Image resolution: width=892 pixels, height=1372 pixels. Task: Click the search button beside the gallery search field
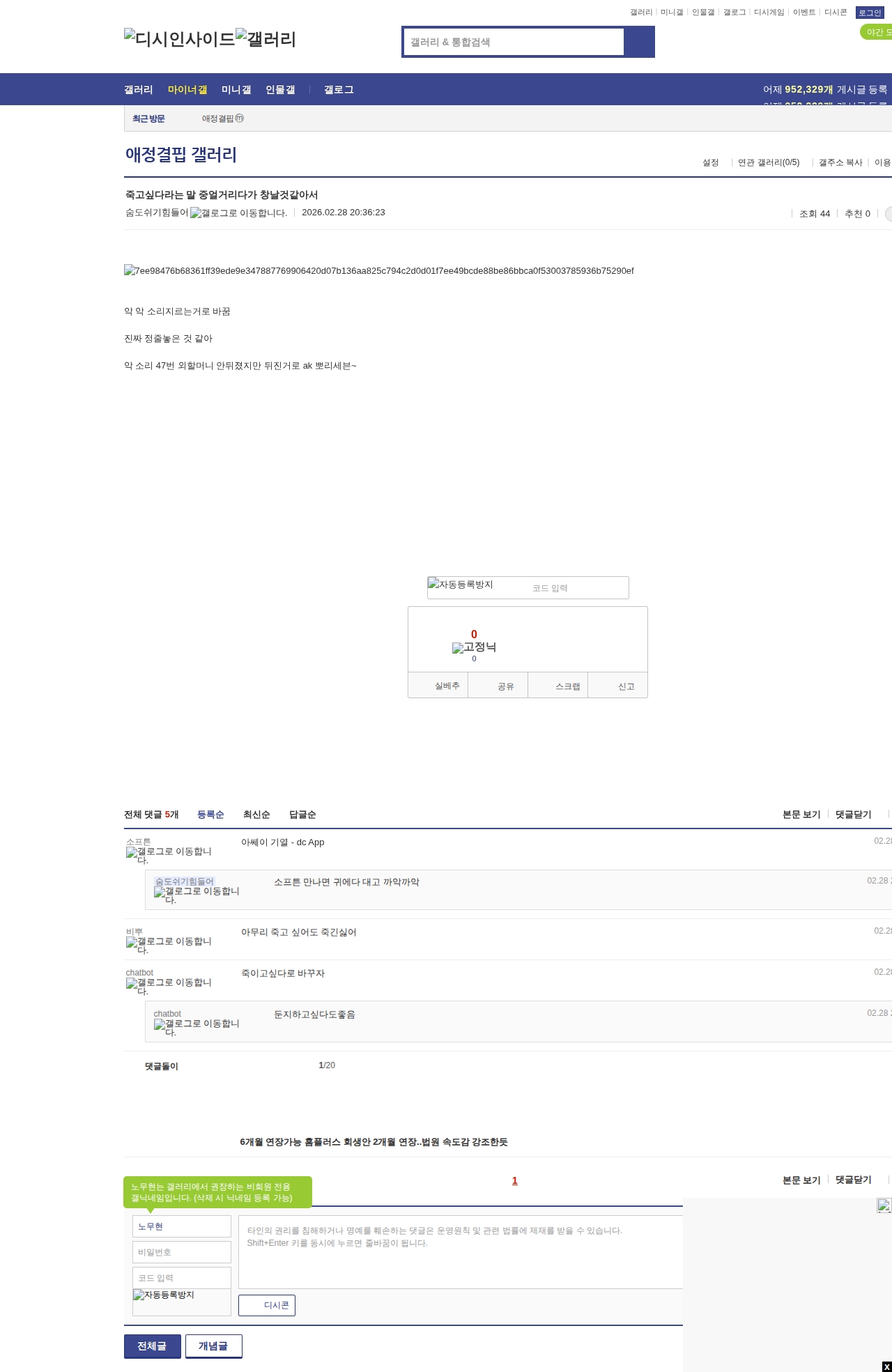click(639, 42)
